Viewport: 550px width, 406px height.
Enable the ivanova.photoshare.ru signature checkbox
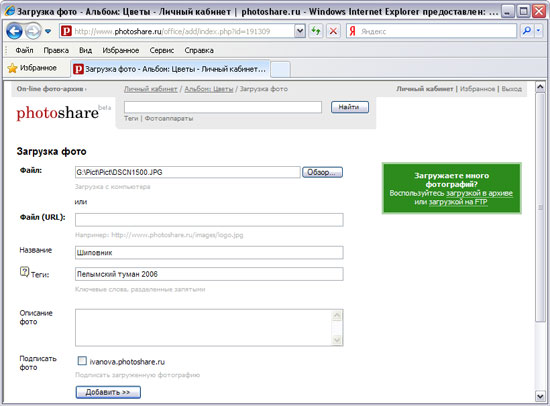point(82,361)
